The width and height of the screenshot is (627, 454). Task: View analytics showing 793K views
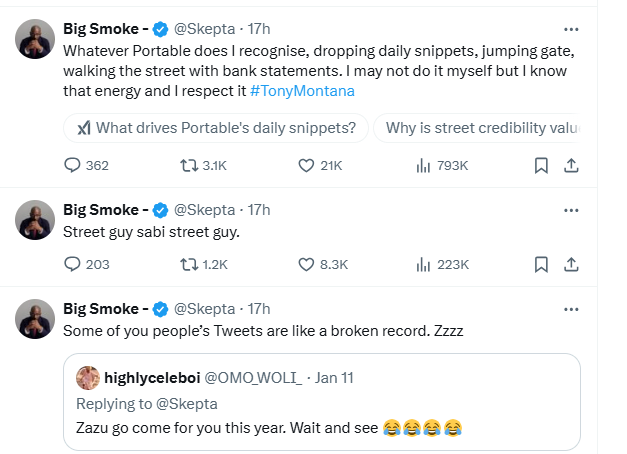(x=423, y=165)
